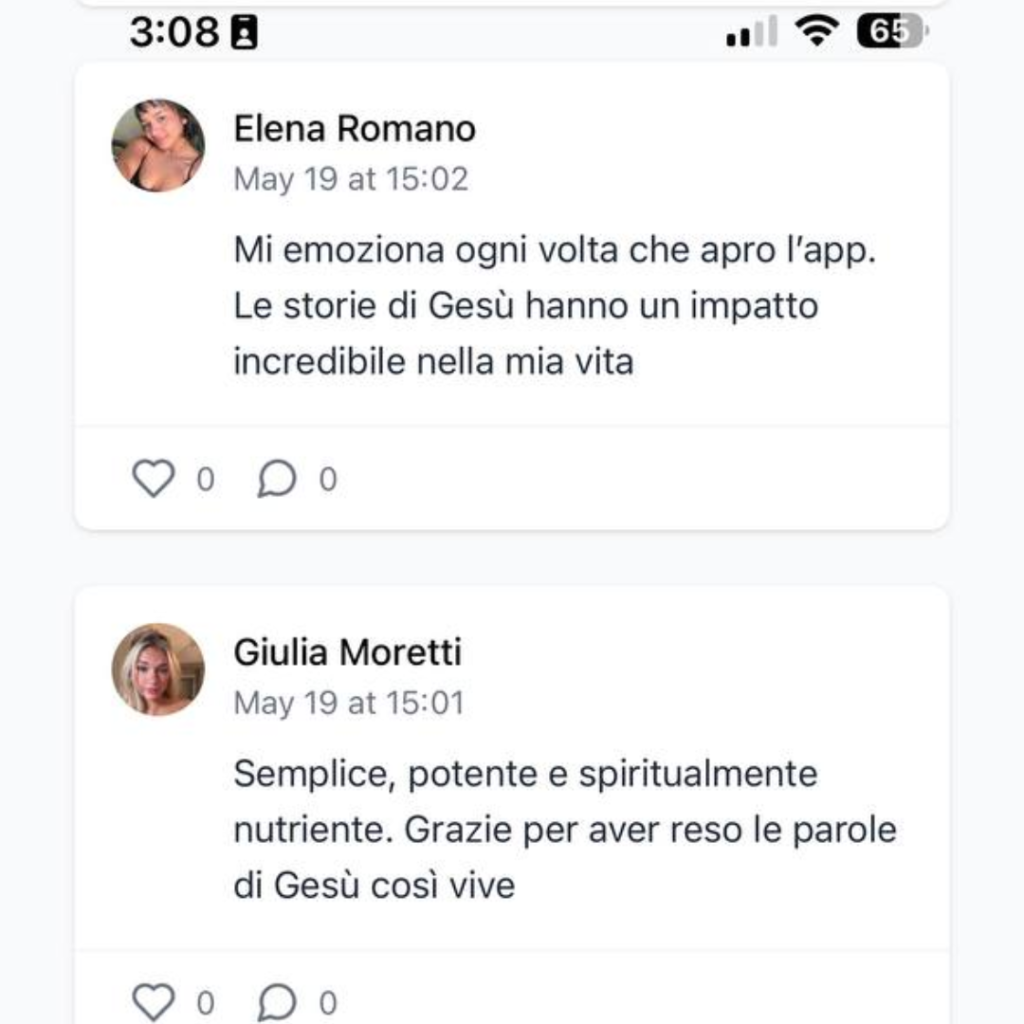Tap the 3:08 clock in status bar
Screen dimensions: 1024x1024
[x=174, y=33]
